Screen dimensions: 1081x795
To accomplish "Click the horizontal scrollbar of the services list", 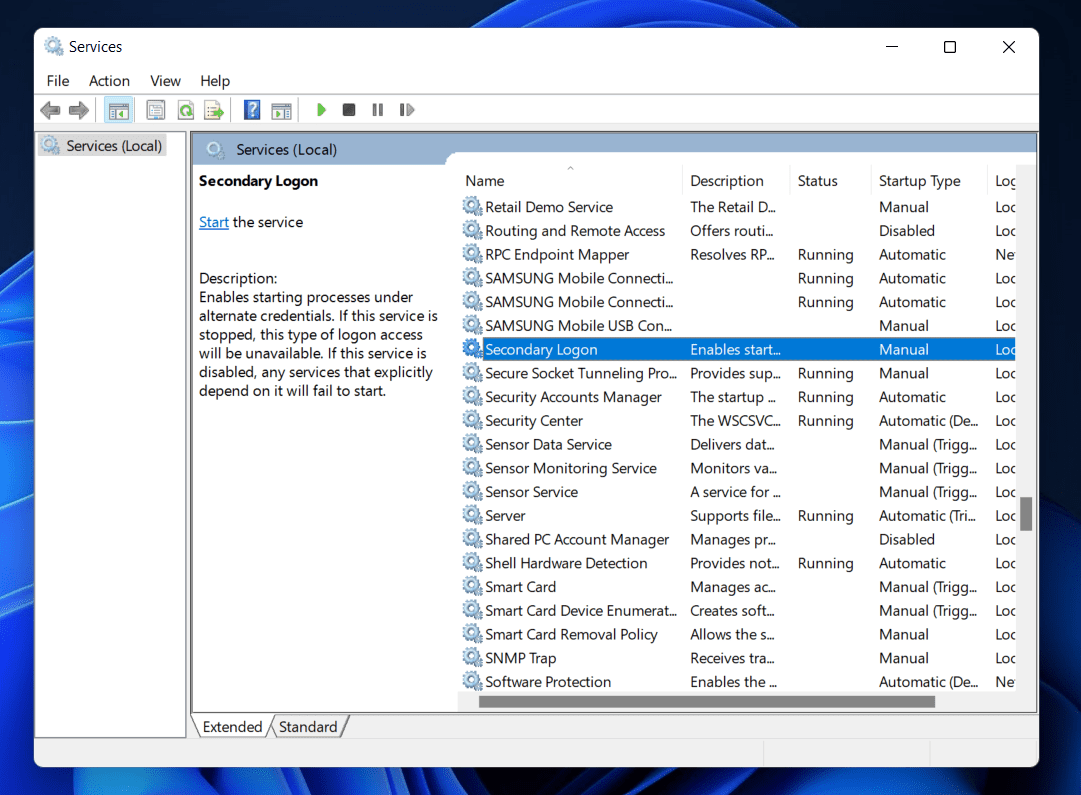I will click(x=706, y=702).
